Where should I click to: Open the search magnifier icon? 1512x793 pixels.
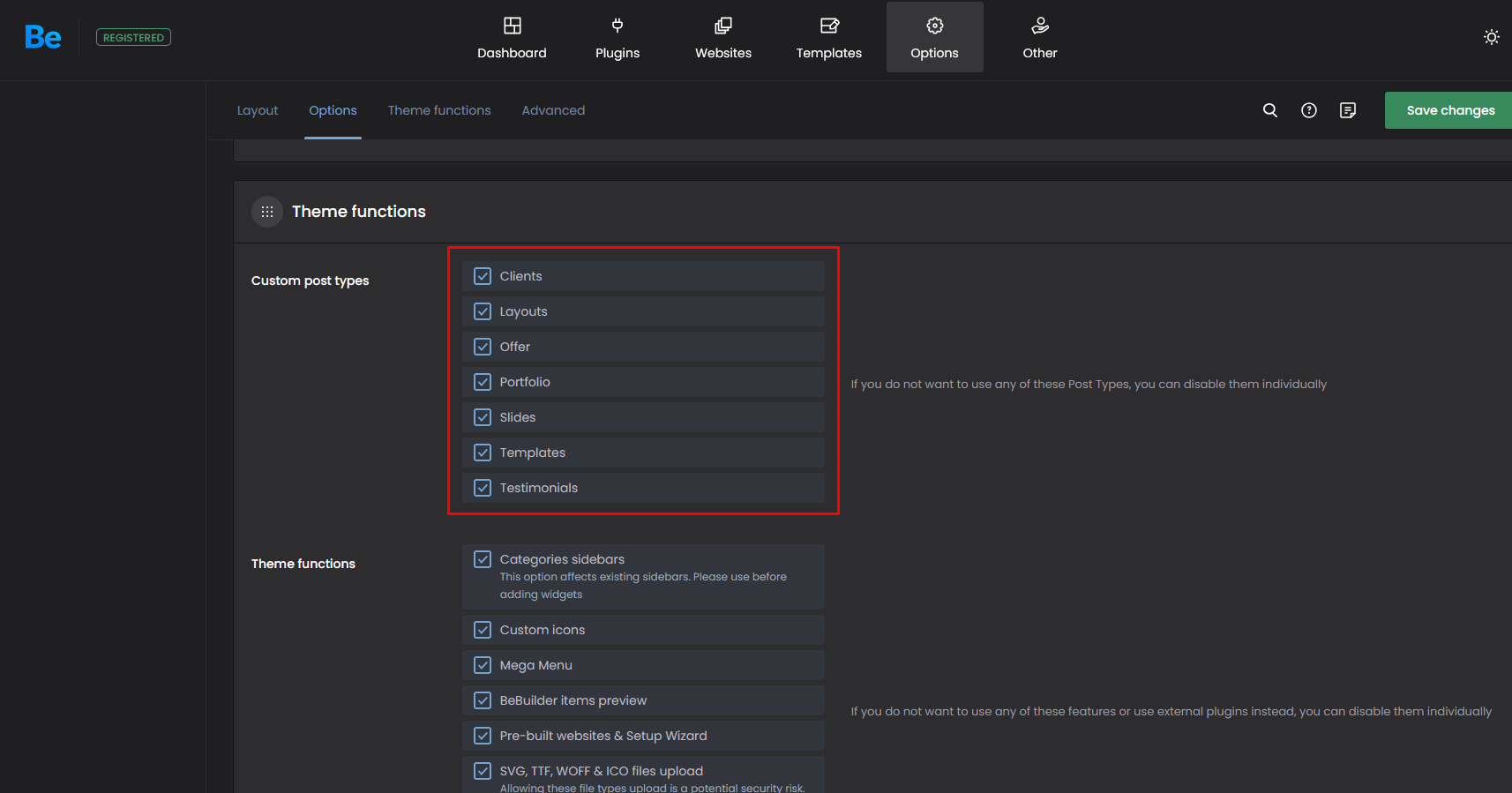[x=1269, y=110]
